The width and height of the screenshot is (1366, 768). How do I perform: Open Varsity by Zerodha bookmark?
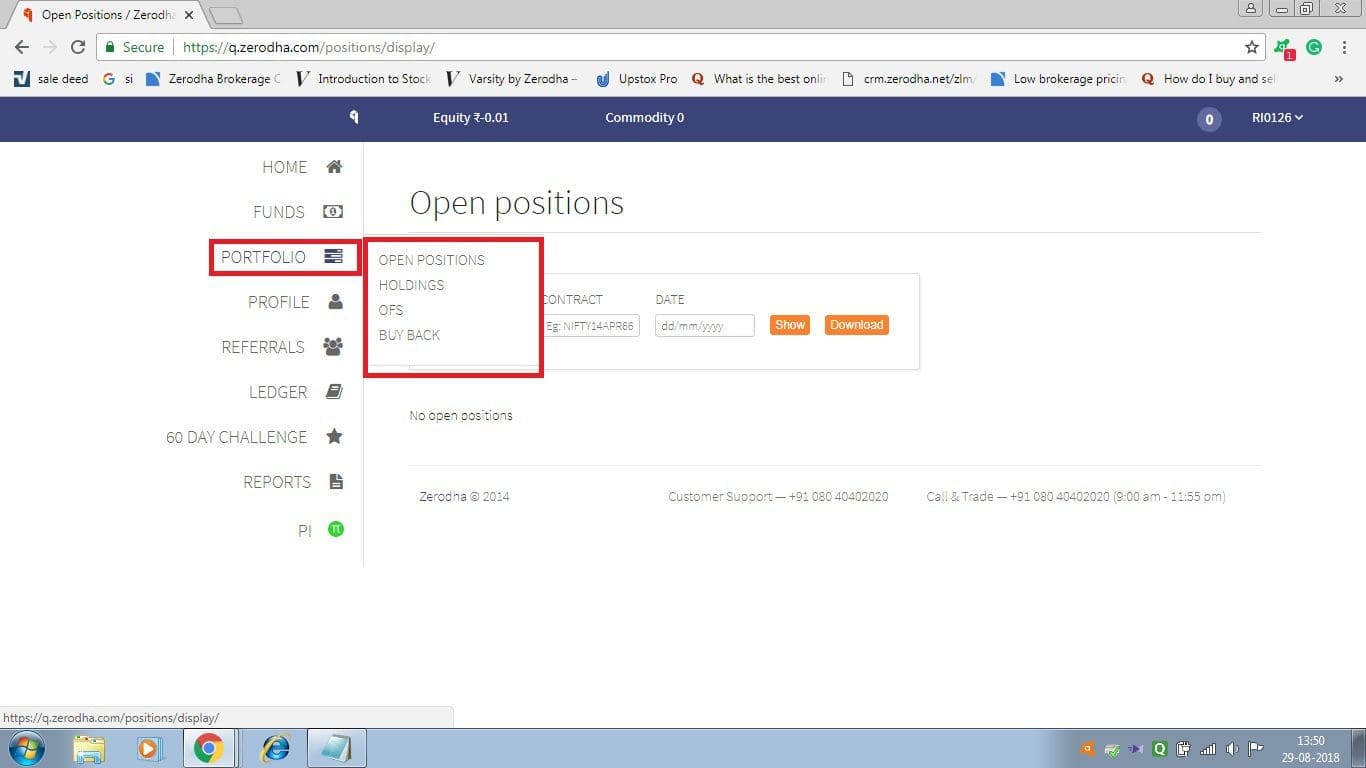click(x=511, y=79)
